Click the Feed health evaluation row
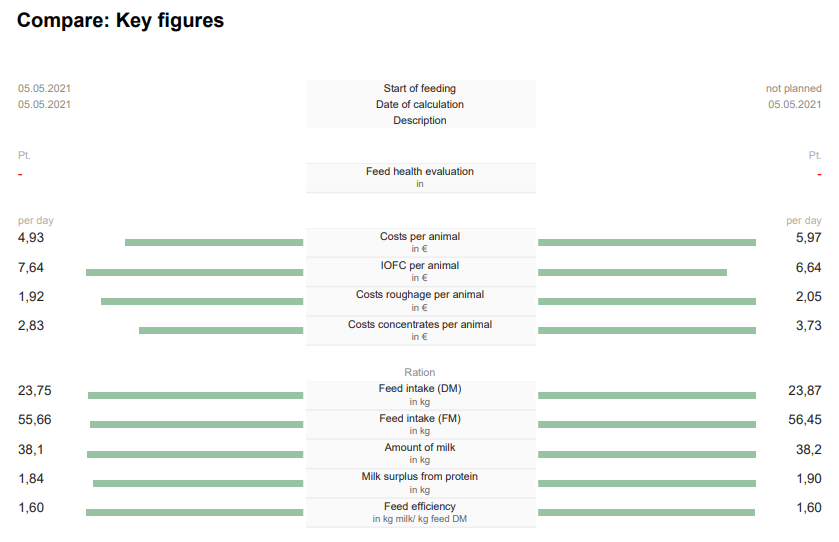Viewport: 839px width, 542px height. click(x=421, y=178)
